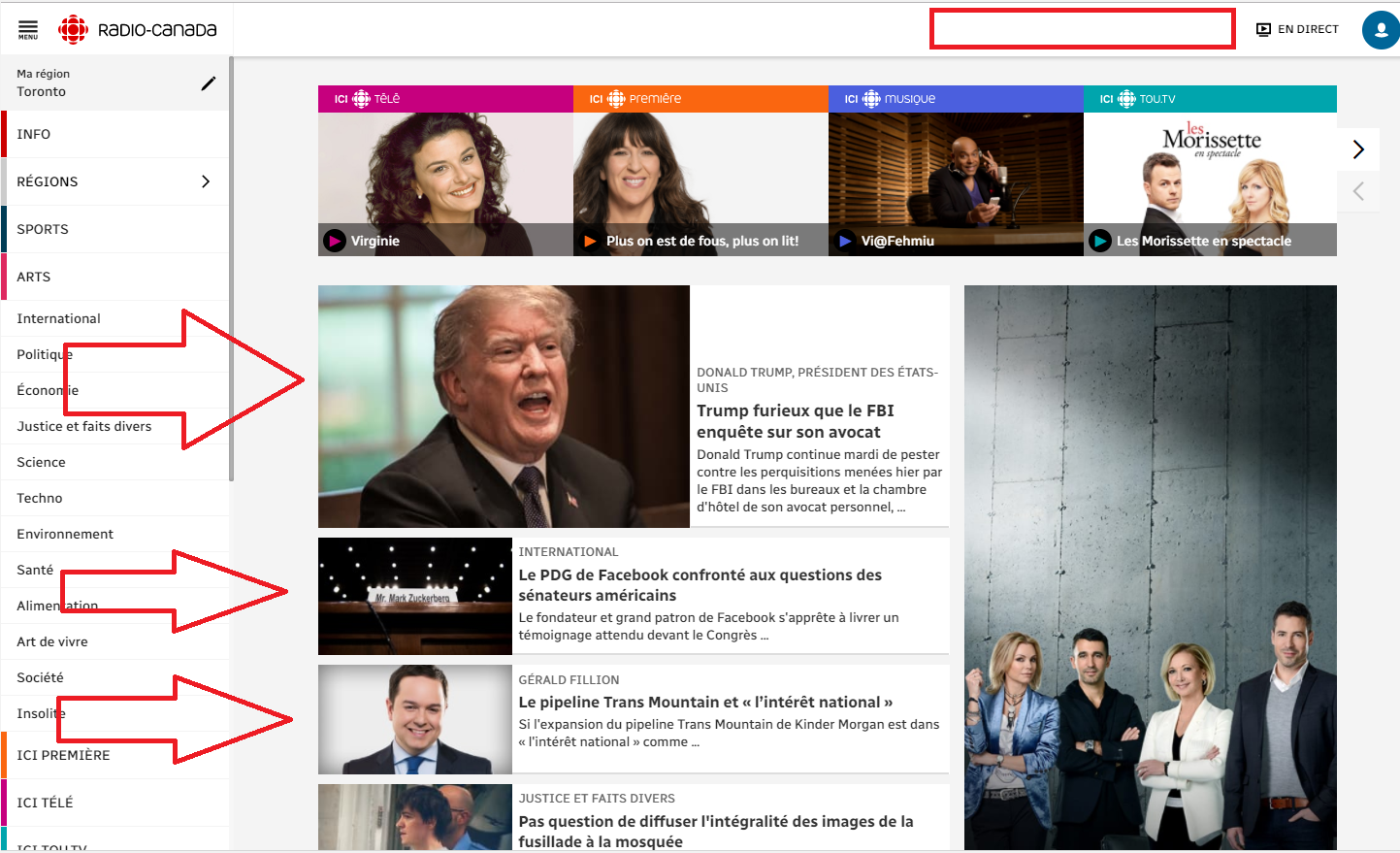Click 'JUSTICE ET FAITS DIVERS' article kicker
Screen dimensions: 1400x853
tap(597, 799)
